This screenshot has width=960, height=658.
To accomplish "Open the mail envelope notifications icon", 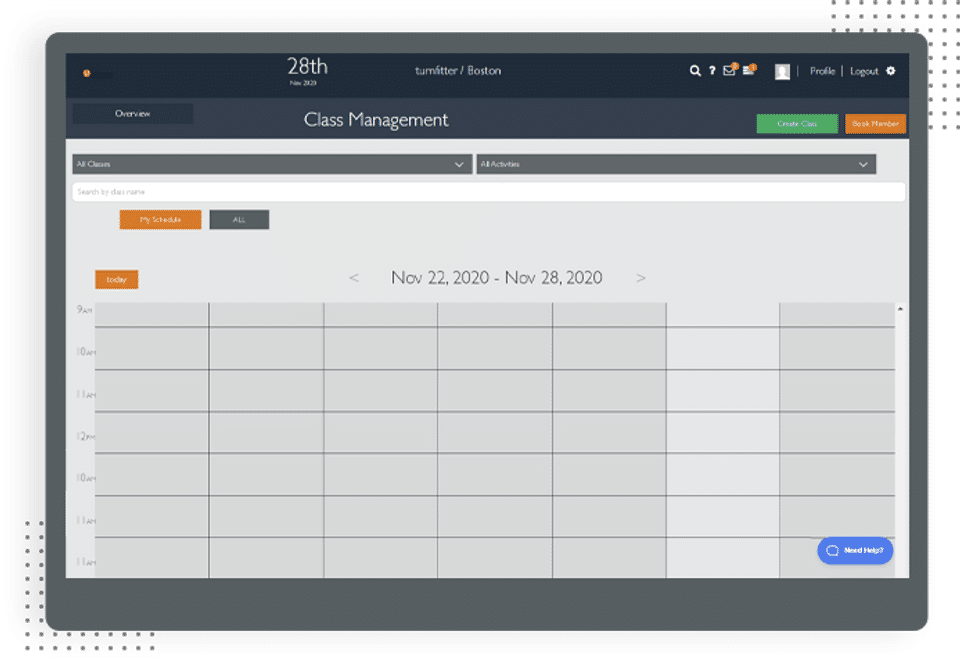I will click(730, 70).
